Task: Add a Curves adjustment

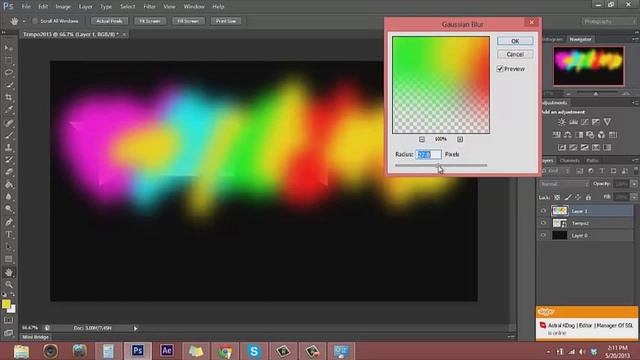Action: click(x=585, y=122)
